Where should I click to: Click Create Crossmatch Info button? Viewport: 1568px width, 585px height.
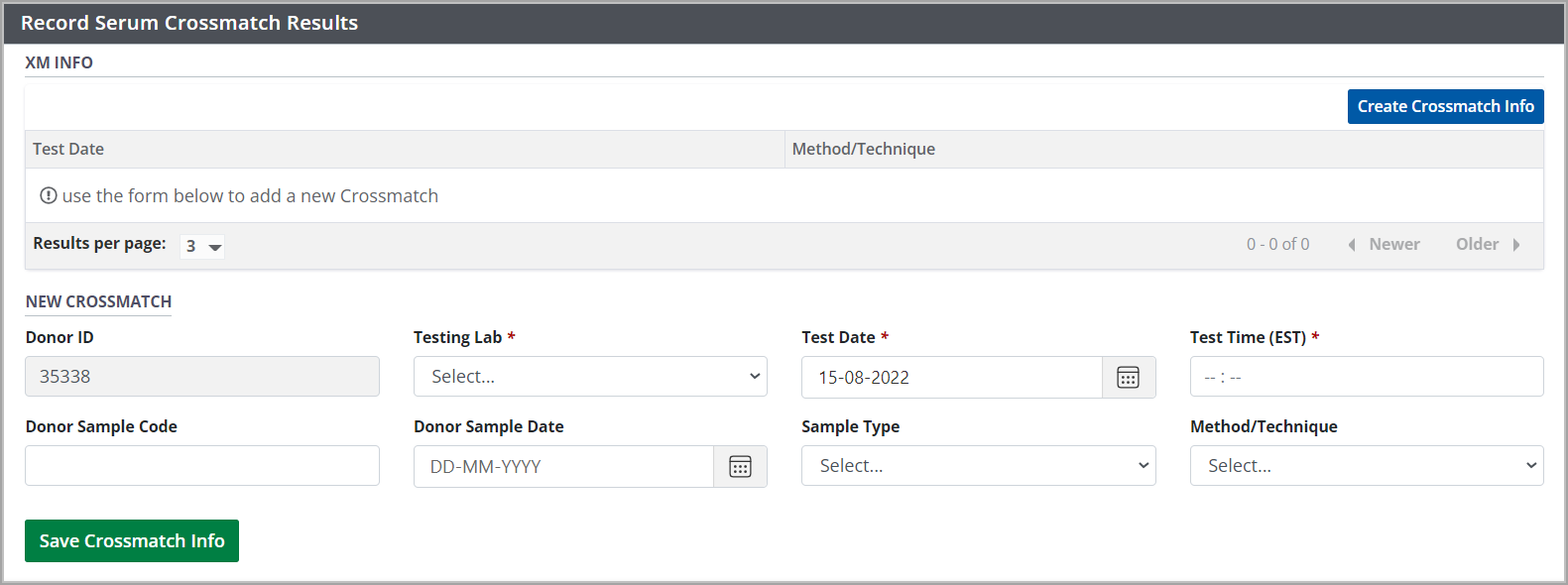pos(1444,107)
